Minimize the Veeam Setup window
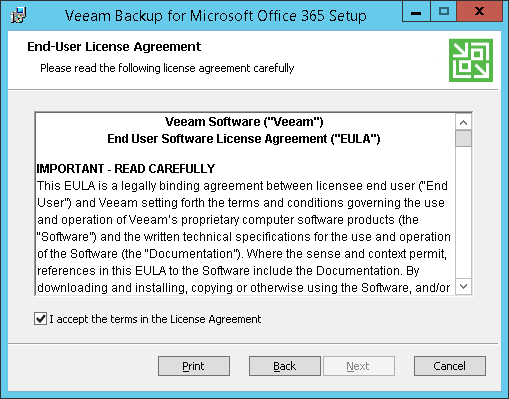 point(416,12)
